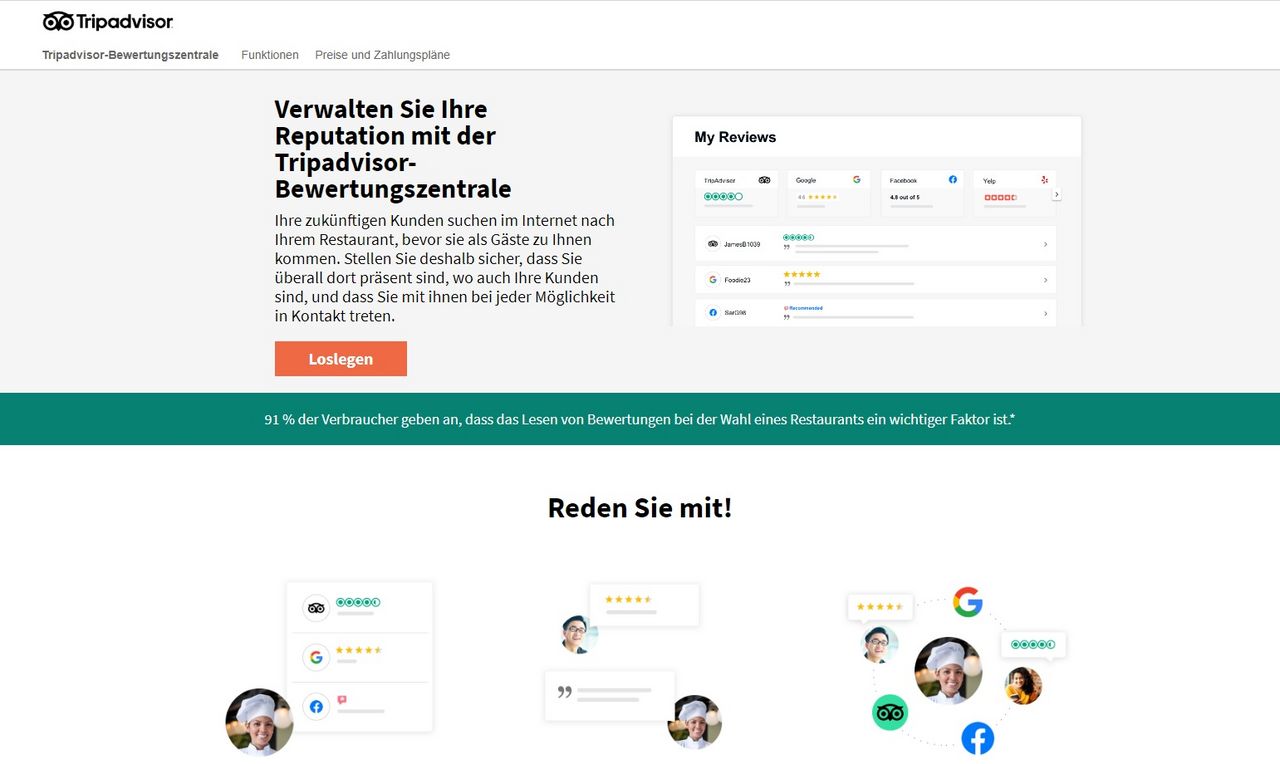Click the Facebook icon on the Facebook rating card
1280x764 pixels.
pyautogui.click(x=952, y=180)
